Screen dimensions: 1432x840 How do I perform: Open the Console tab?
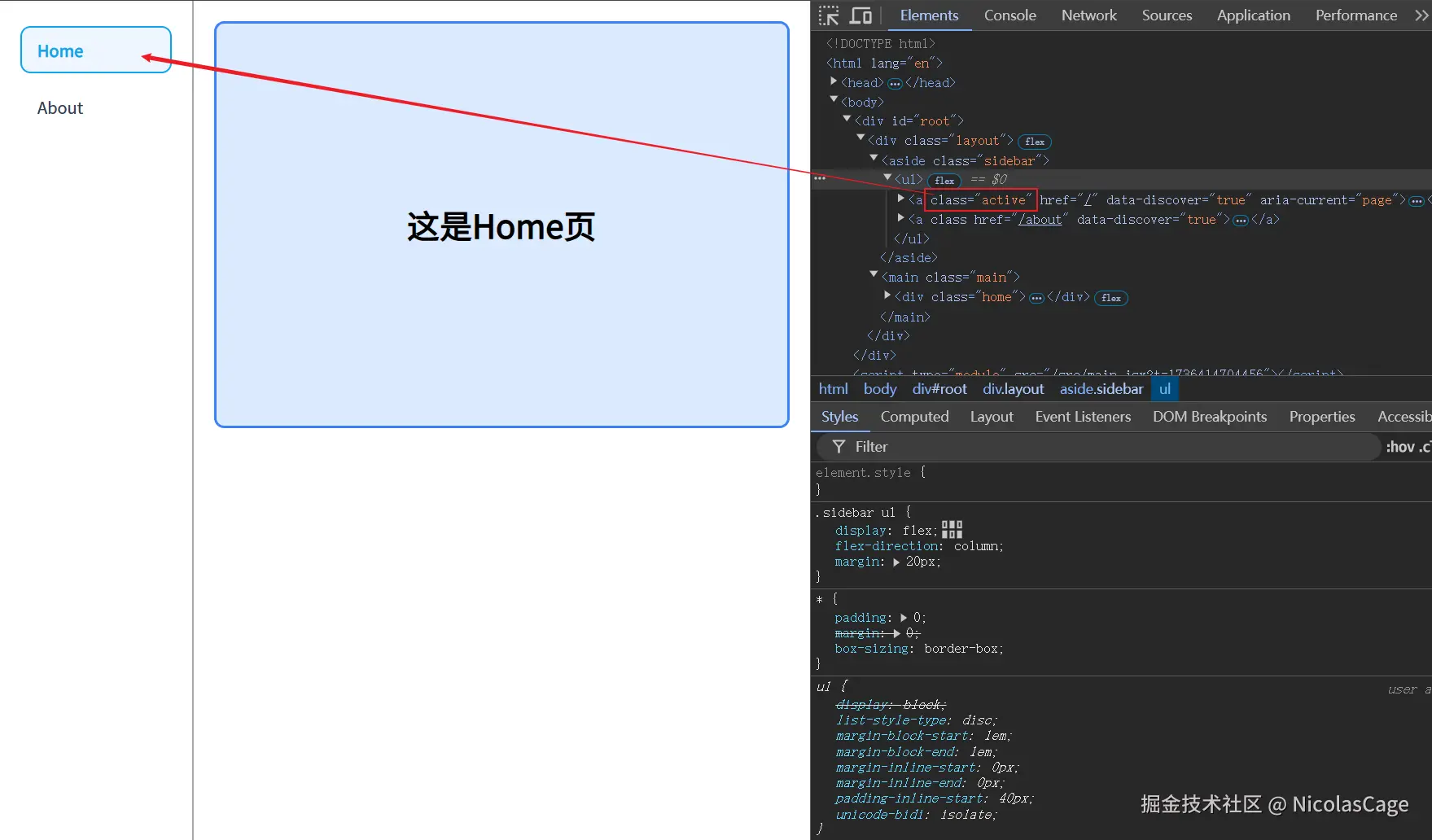[x=1009, y=15]
